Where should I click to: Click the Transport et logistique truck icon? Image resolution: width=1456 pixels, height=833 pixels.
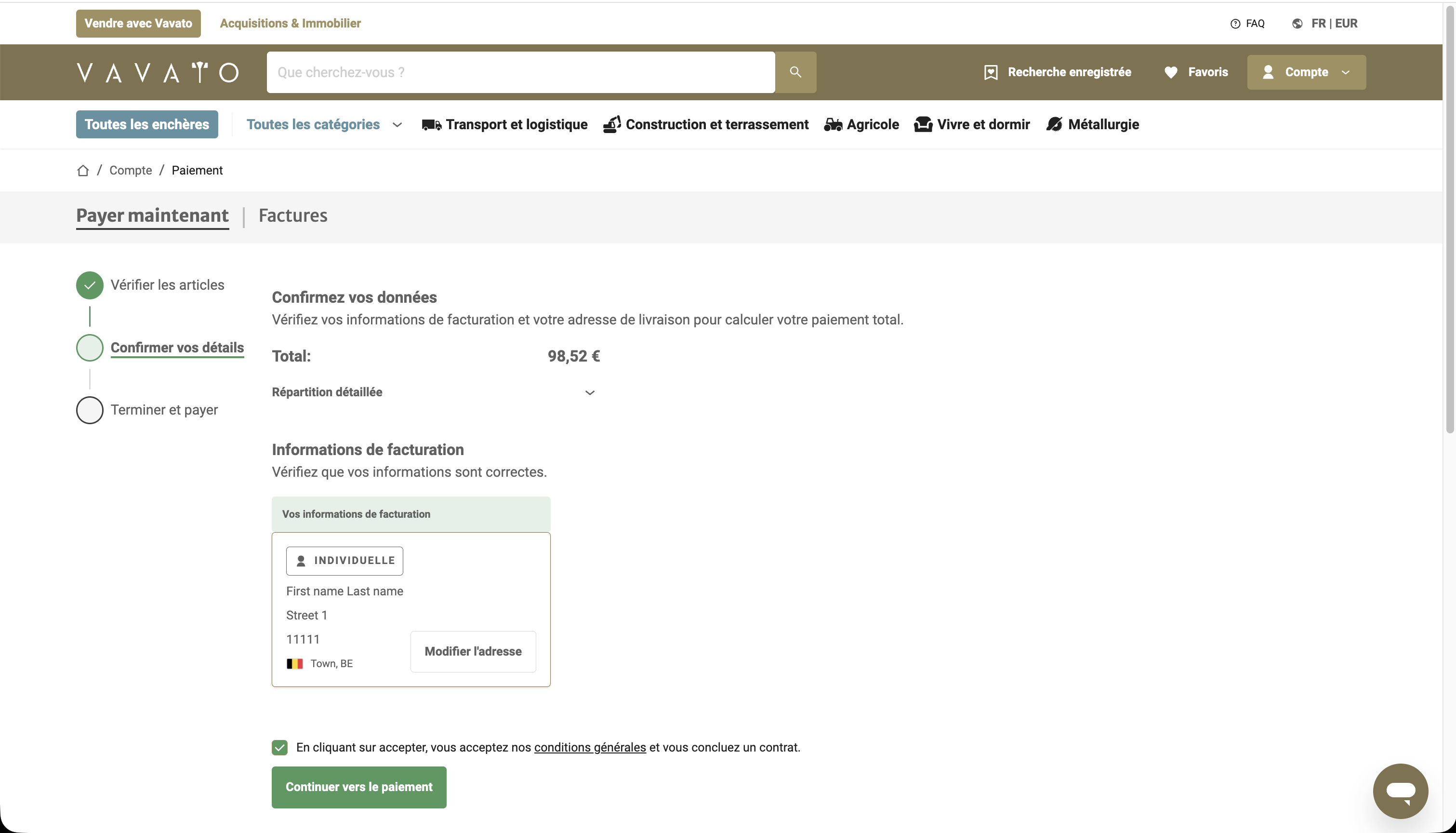[x=431, y=125]
